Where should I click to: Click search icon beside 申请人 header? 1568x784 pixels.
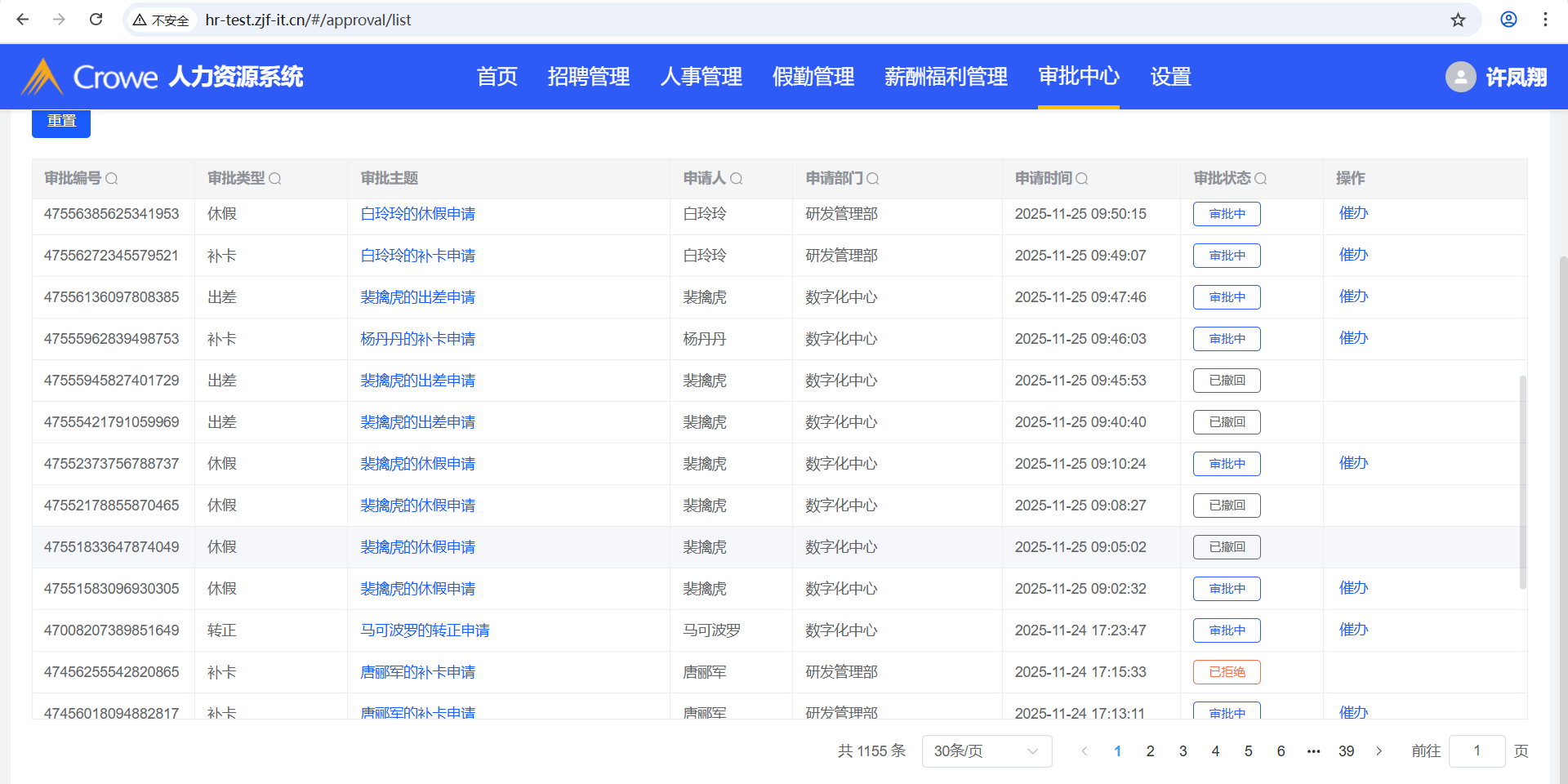tap(736, 179)
